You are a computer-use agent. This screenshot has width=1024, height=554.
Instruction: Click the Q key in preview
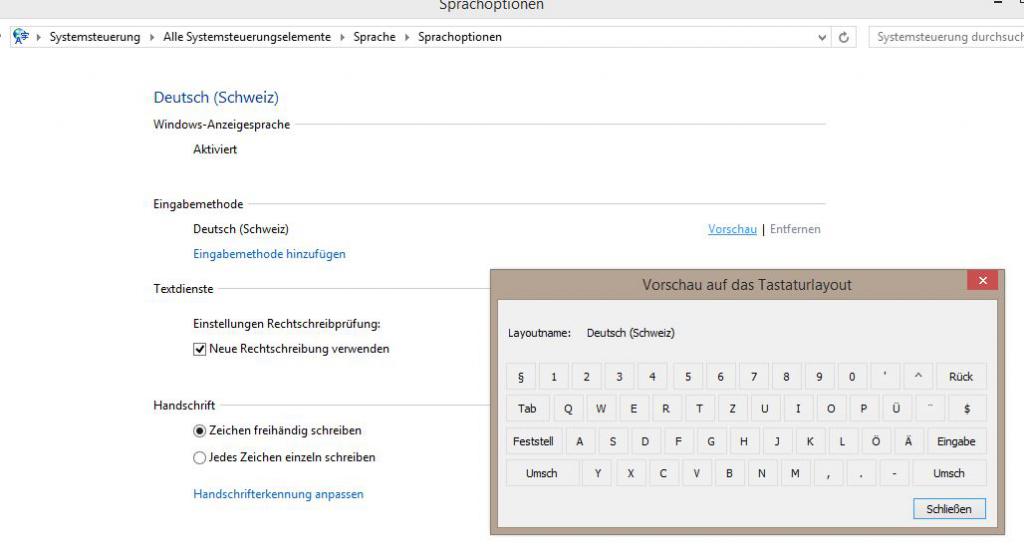click(x=568, y=408)
